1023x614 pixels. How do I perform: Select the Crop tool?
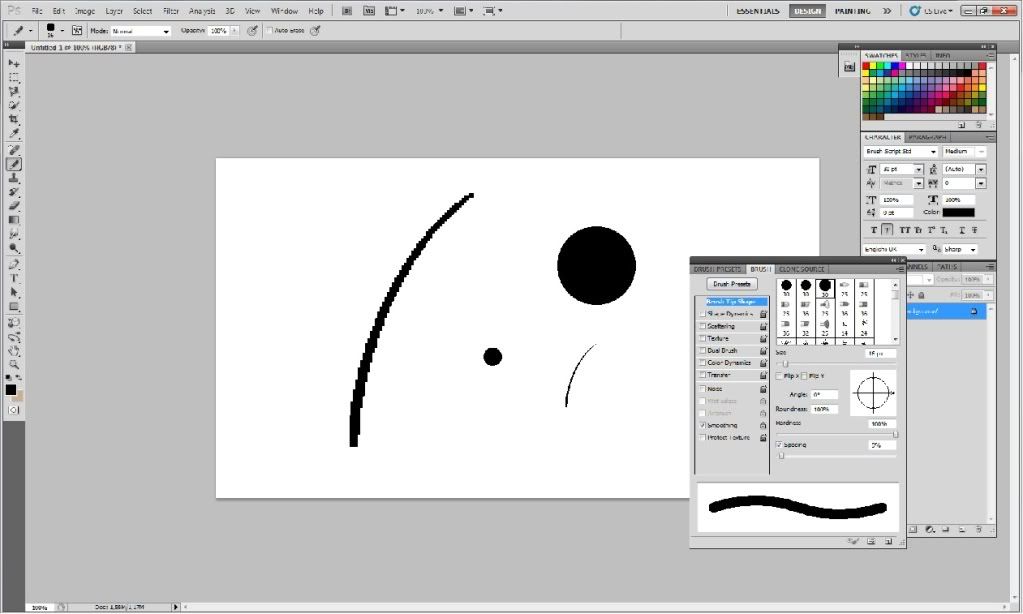[14, 119]
